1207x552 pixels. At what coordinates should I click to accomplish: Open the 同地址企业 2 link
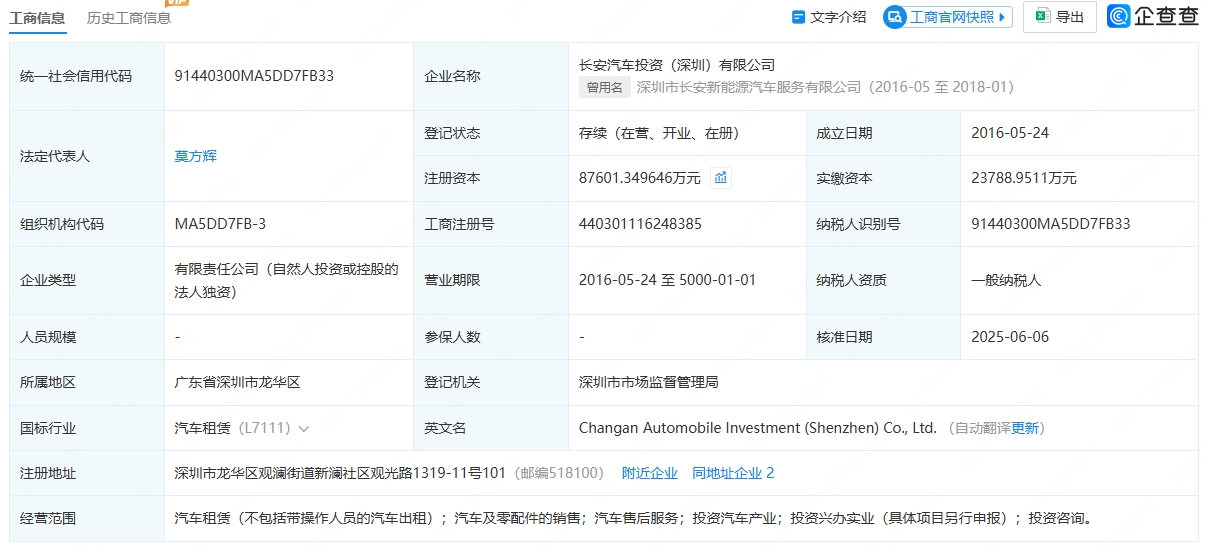point(733,473)
